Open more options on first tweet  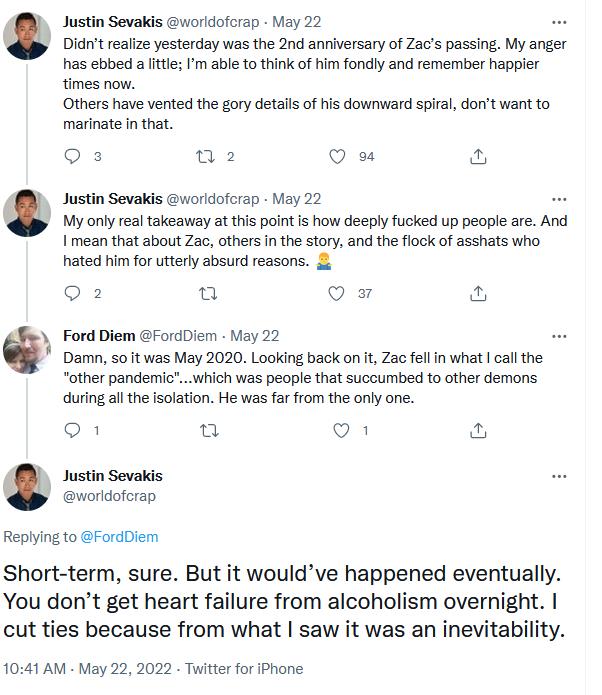559,22
